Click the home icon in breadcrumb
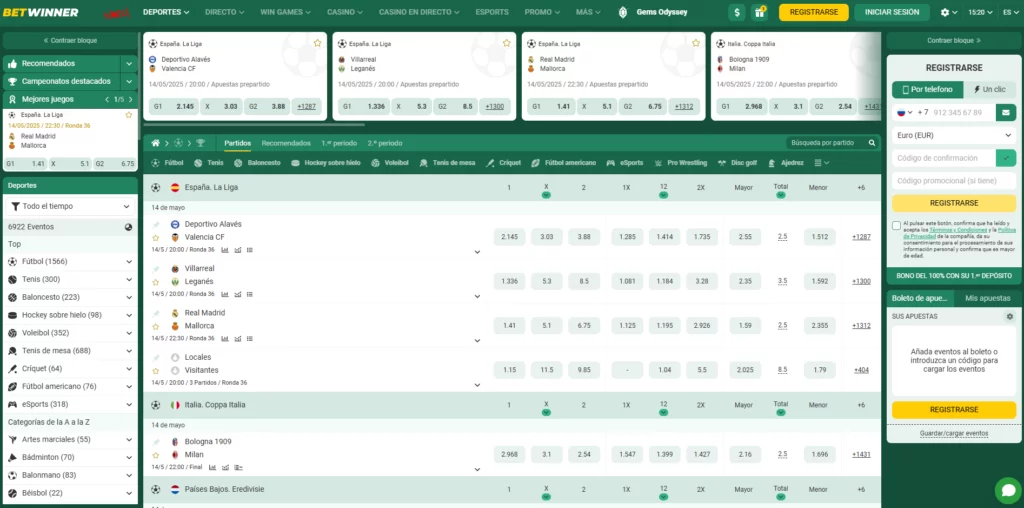 pos(155,143)
